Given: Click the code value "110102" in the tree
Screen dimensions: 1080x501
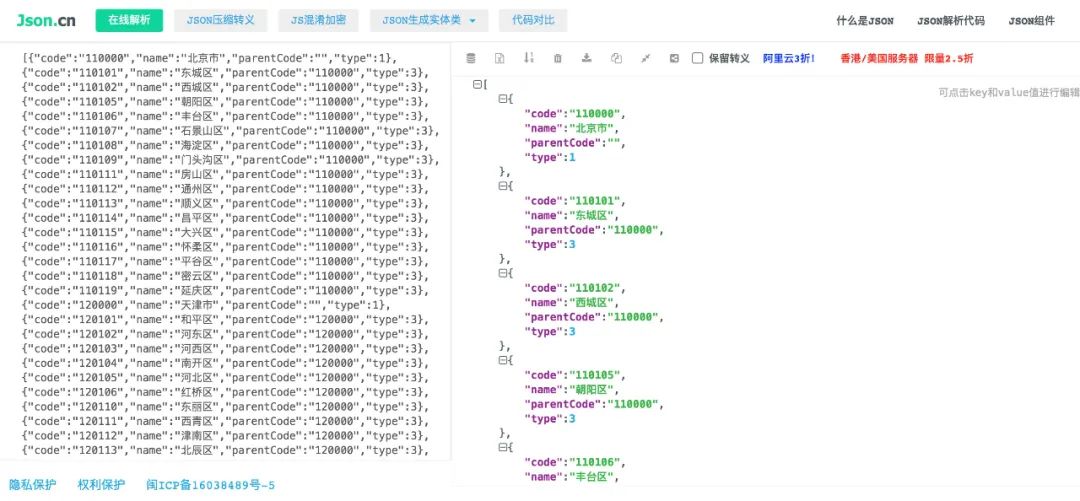Looking at the screenshot, I should click(595, 288).
